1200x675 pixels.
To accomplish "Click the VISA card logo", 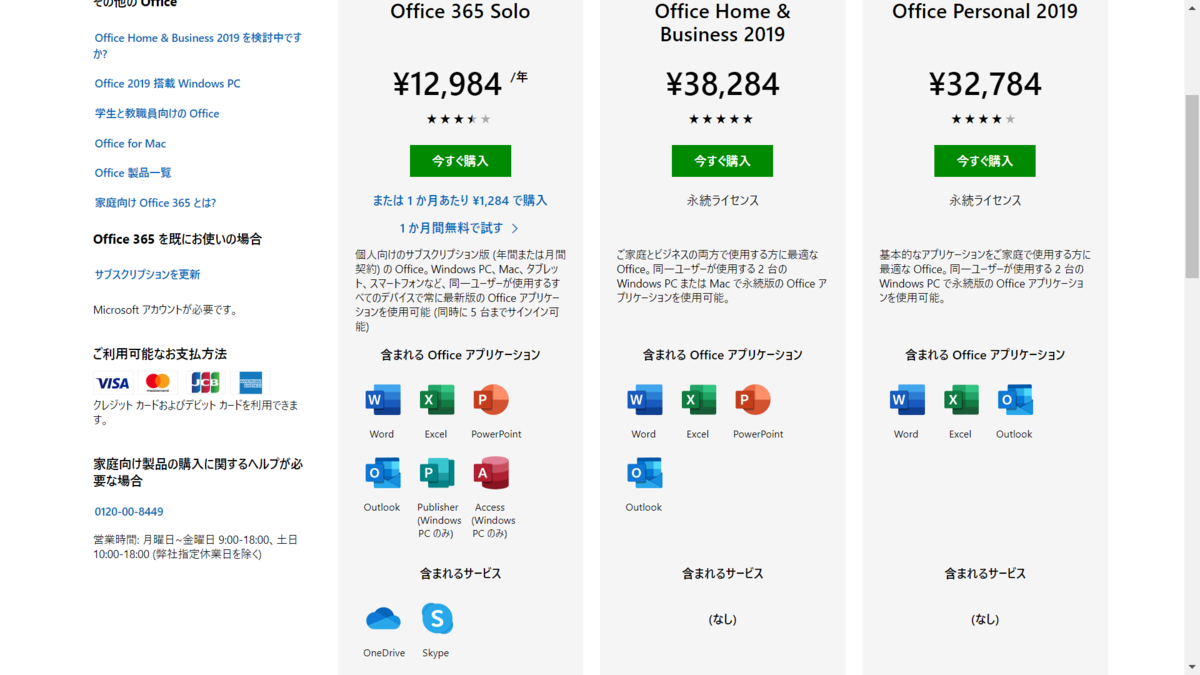I will click(x=113, y=383).
